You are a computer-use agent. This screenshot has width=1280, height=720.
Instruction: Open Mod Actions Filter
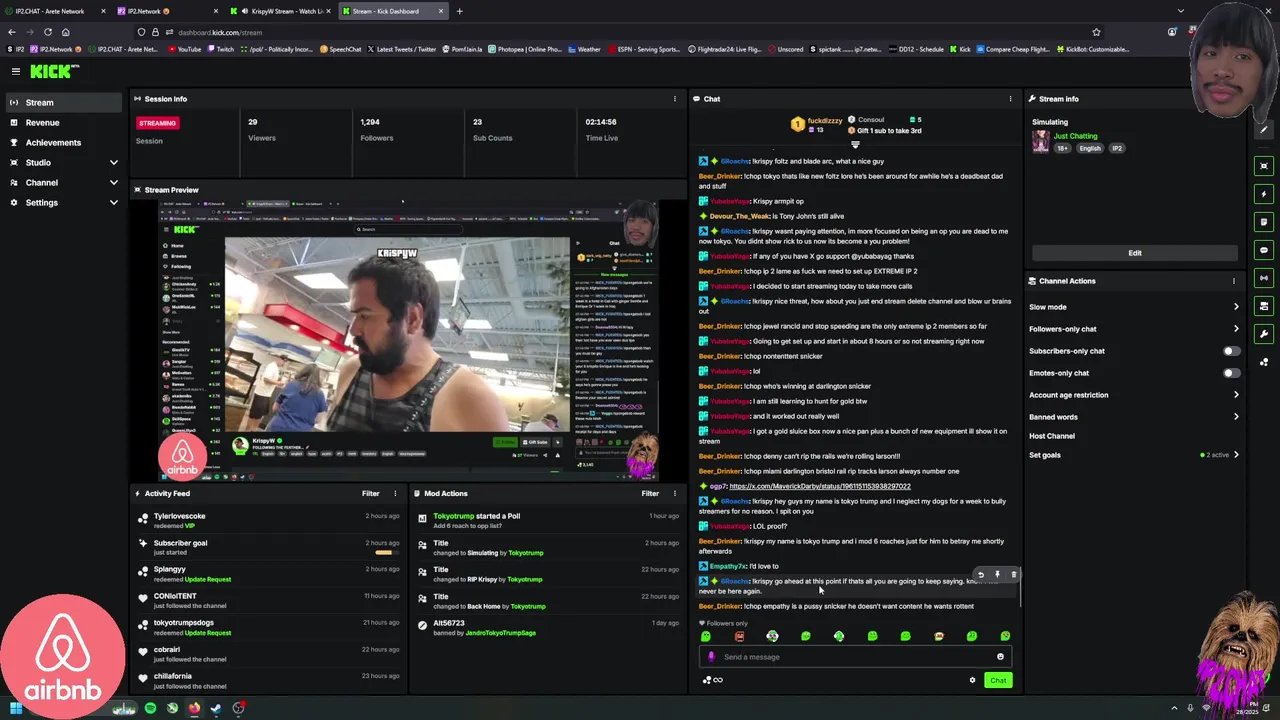650,493
